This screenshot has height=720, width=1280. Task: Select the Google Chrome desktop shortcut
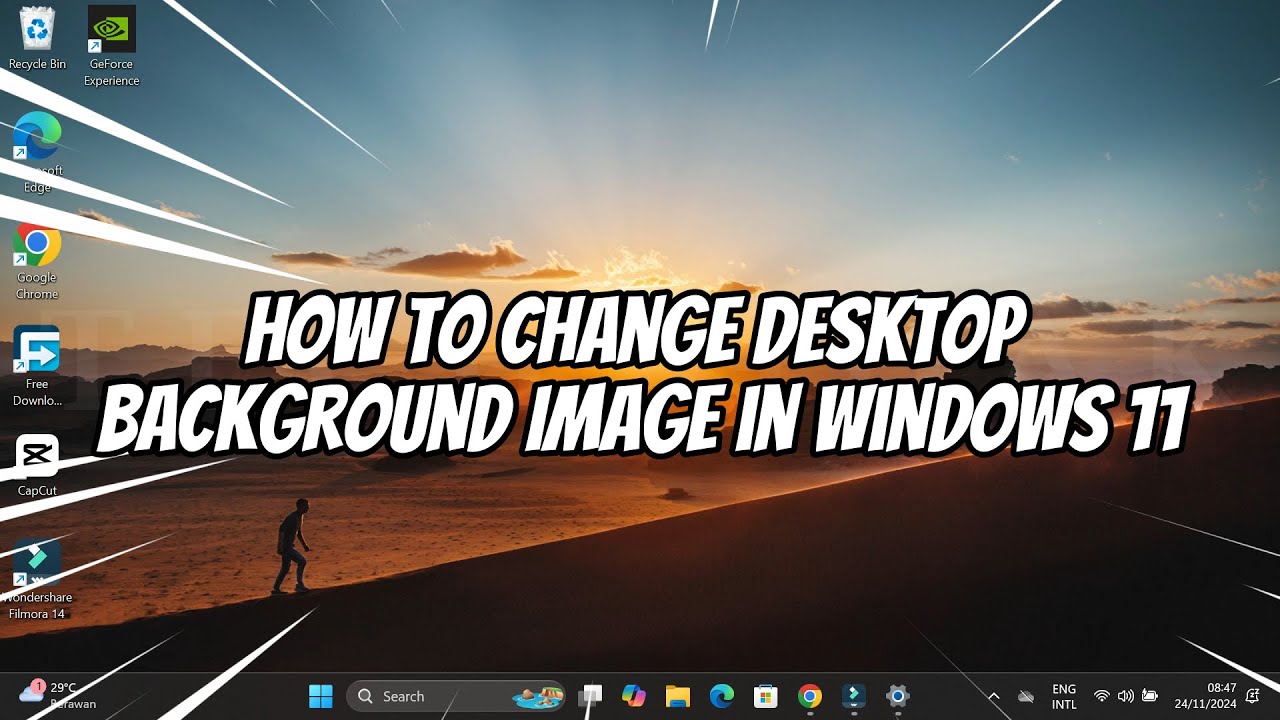(x=37, y=261)
